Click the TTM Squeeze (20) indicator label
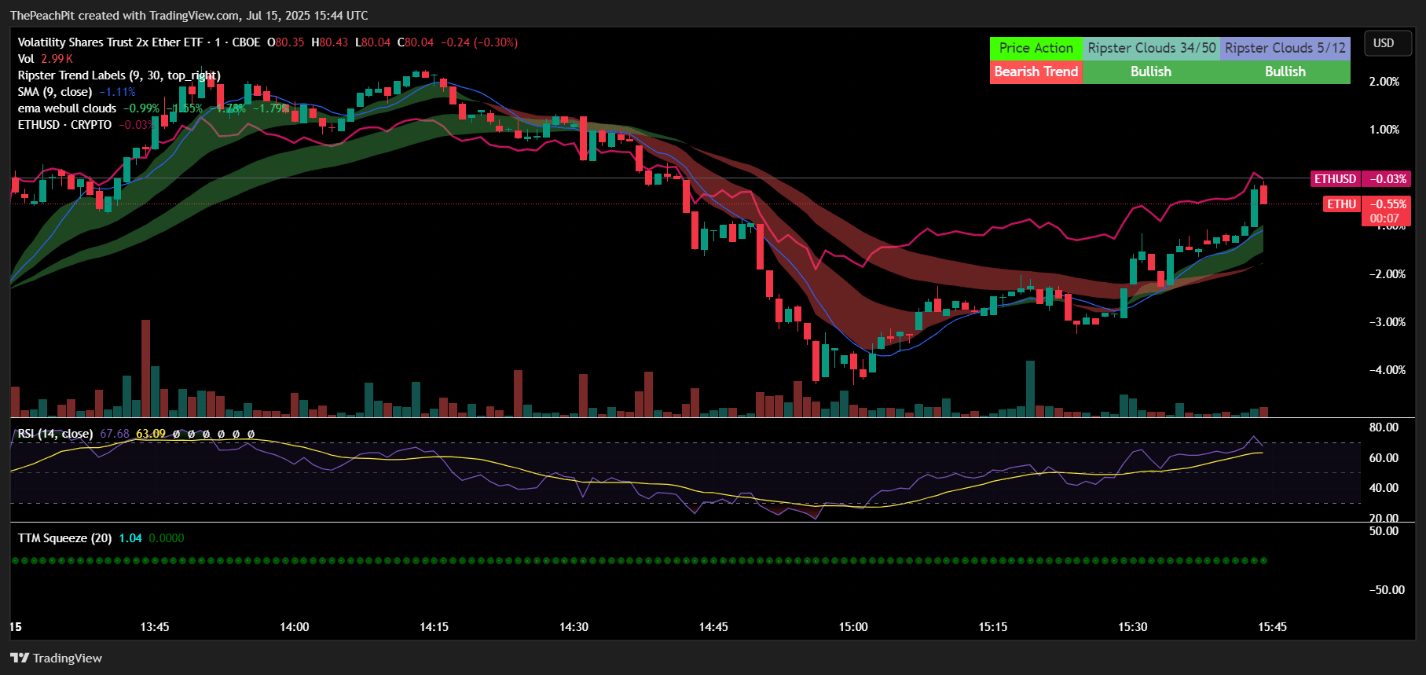This screenshot has width=1426, height=675. coord(64,537)
